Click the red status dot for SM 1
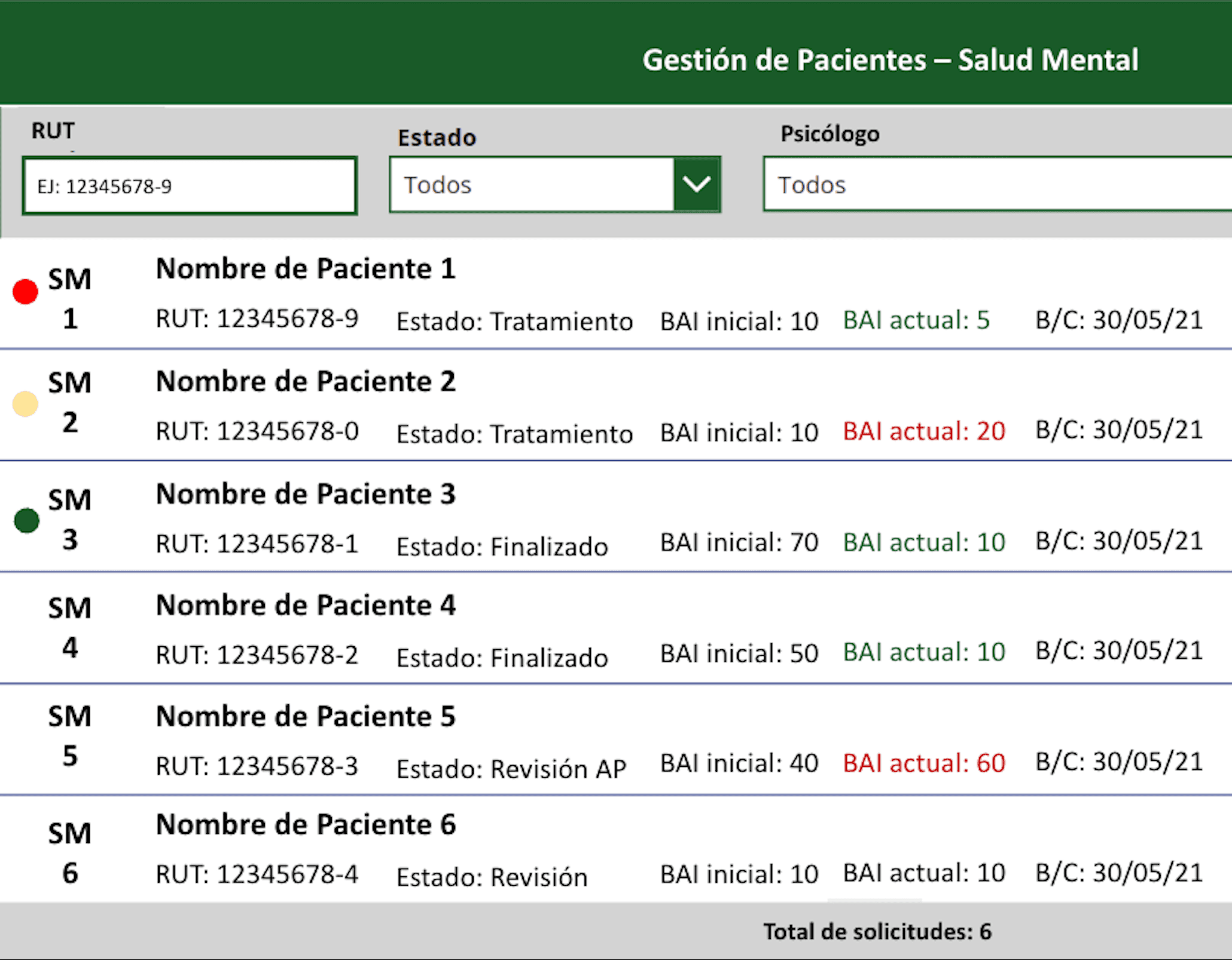This screenshot has width=1232, height=960. (25, 292)
